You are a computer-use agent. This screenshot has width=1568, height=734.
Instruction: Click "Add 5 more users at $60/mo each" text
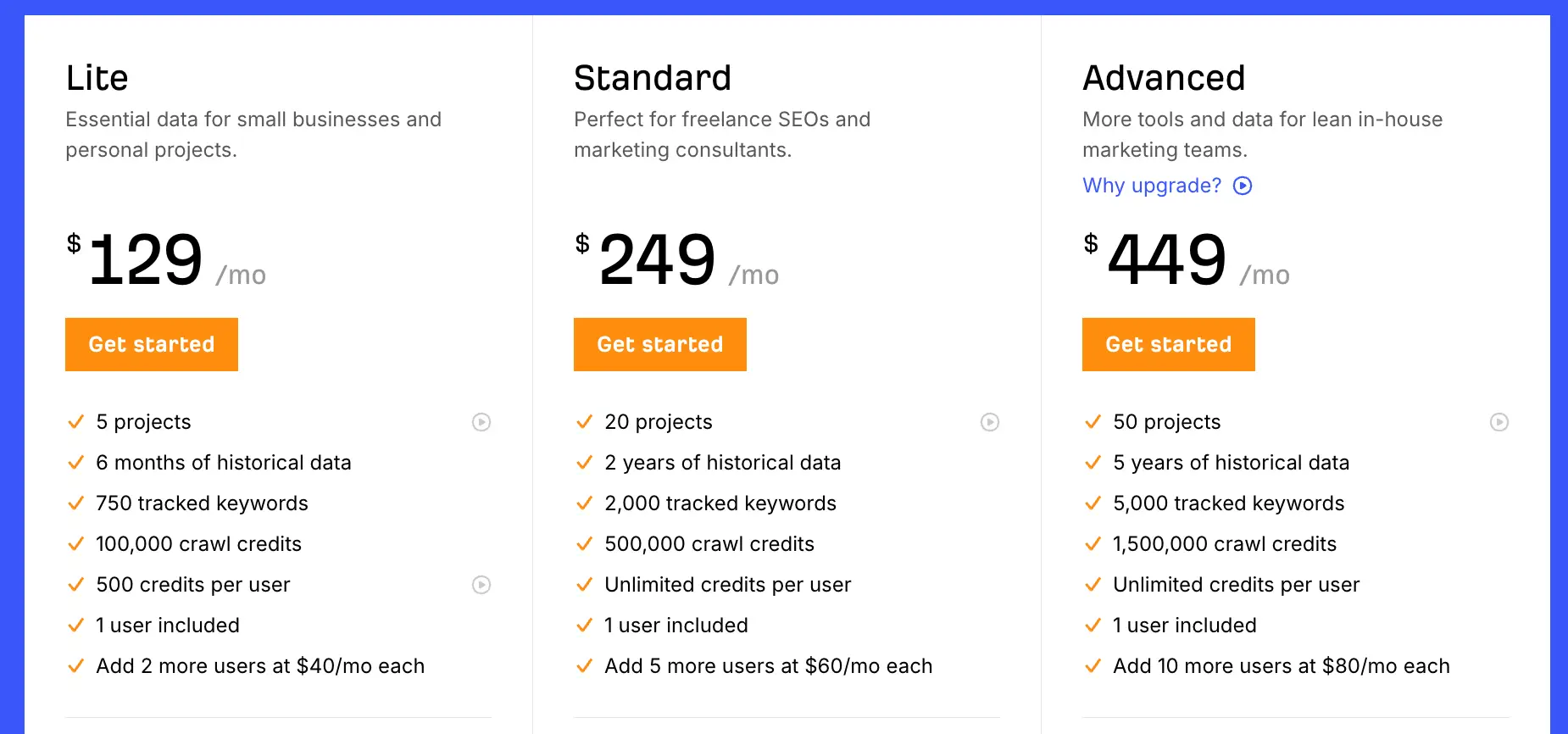pos(768,665)
